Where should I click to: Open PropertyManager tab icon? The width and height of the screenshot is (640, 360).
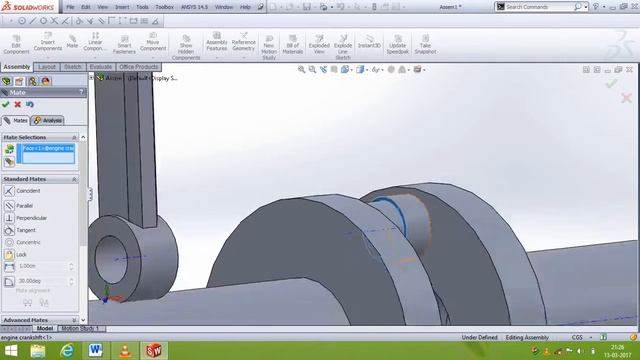(20, 81)
